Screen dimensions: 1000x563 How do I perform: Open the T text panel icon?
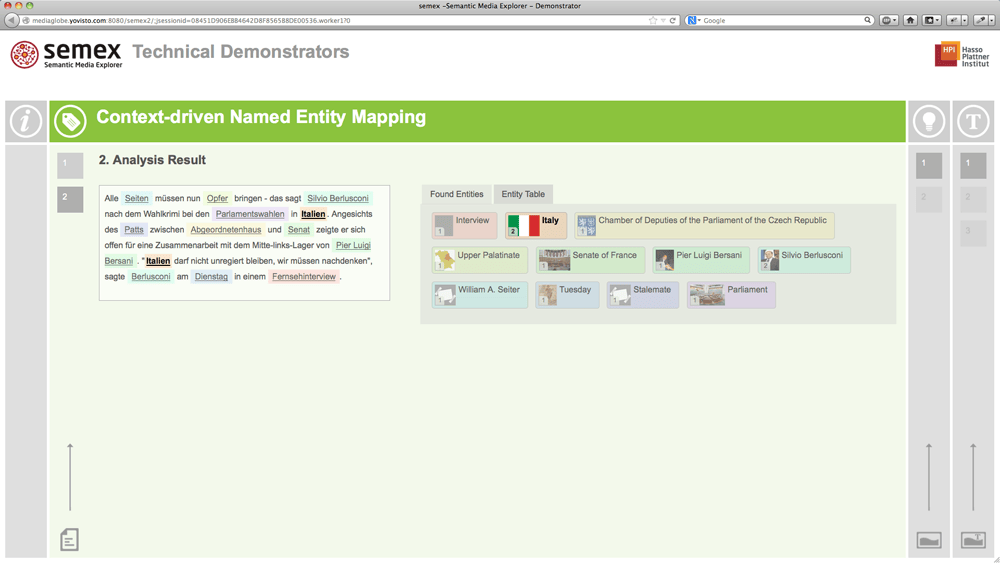click(x=973, y=121)
